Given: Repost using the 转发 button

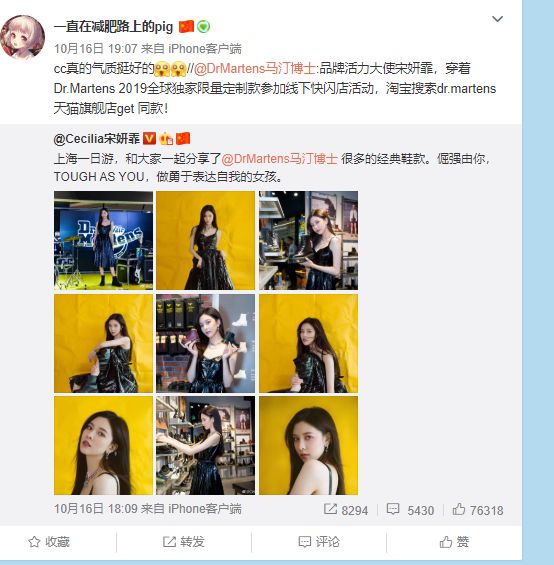Looking at the screenshot, I should (x=183, y=542).
